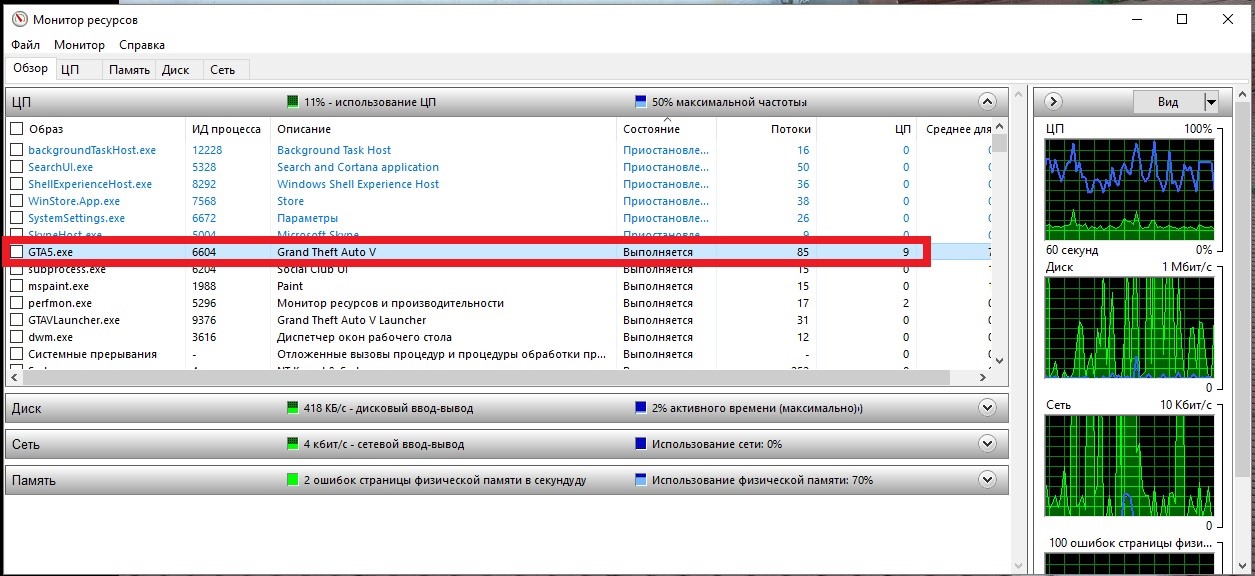Sort by Среднее для column header

[955, 129]
